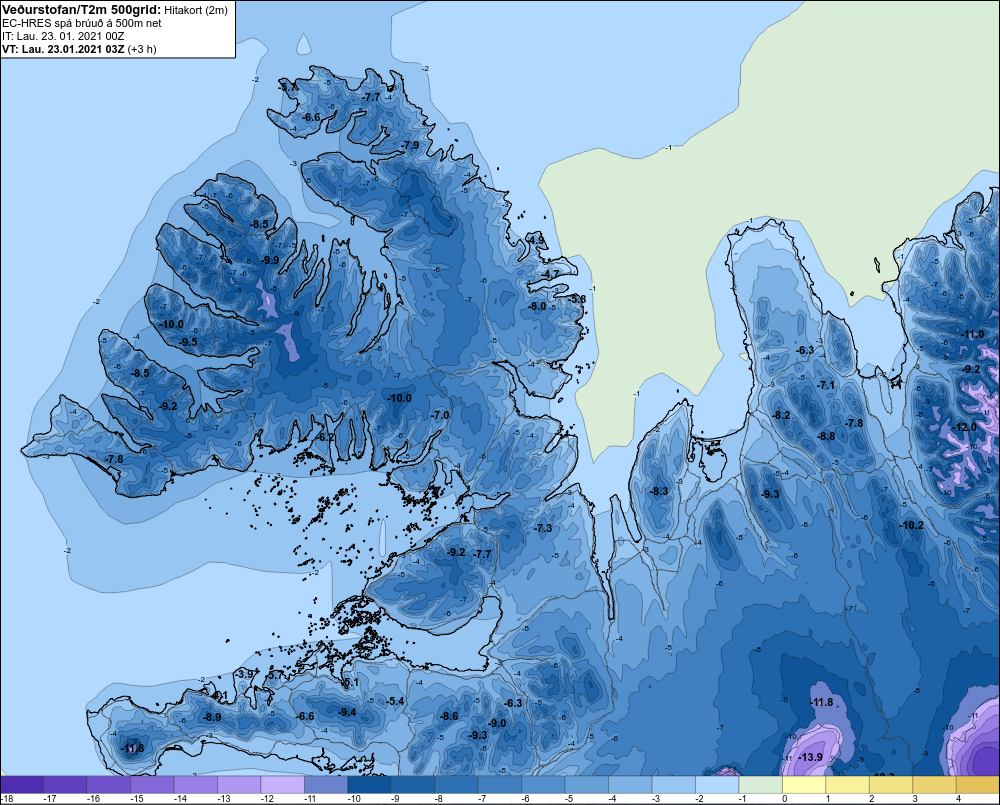Viewport: 1000px width, 805px height.
Task: Click the '-9.5' temperature value
Action: 188,342
